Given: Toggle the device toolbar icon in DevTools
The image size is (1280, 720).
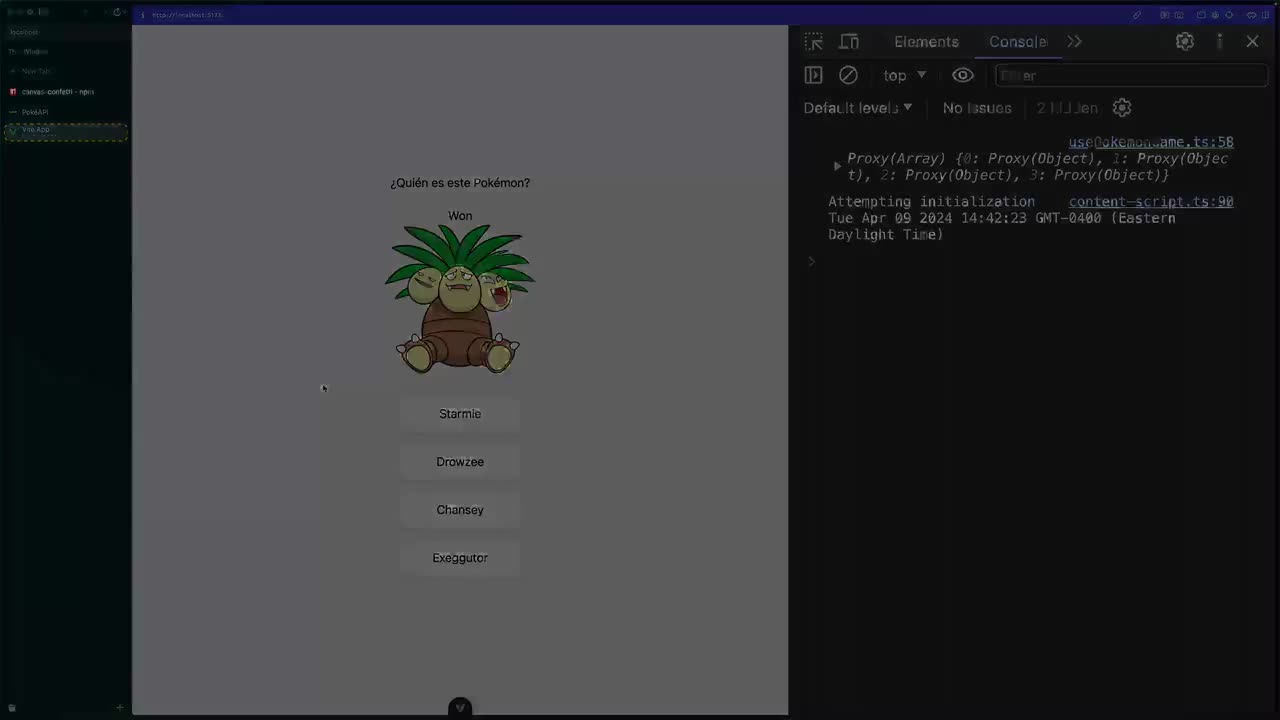Looking at the screenshot, I should pyautogui.click(x=849, y=42).
